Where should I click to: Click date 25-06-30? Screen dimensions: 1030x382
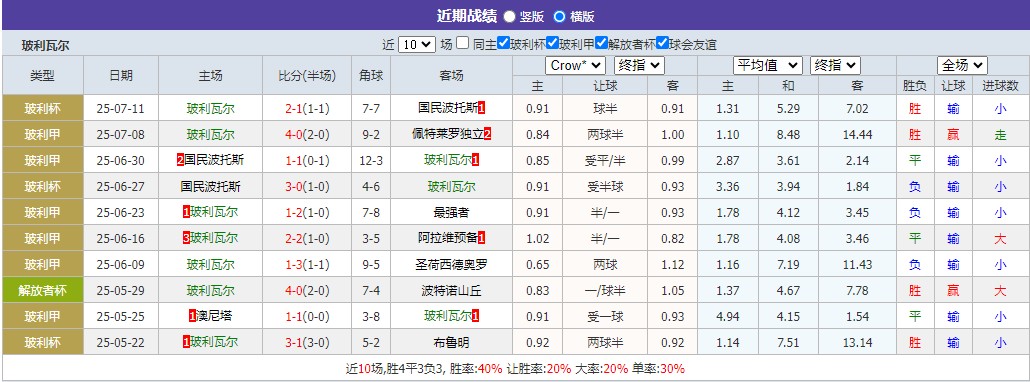click(121, 160)
